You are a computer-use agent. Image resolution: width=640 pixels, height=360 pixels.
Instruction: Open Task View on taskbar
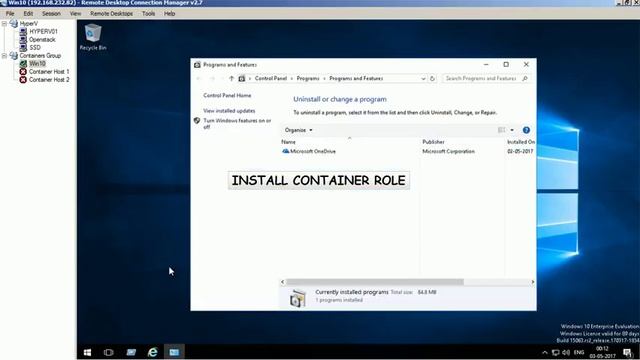109,352
